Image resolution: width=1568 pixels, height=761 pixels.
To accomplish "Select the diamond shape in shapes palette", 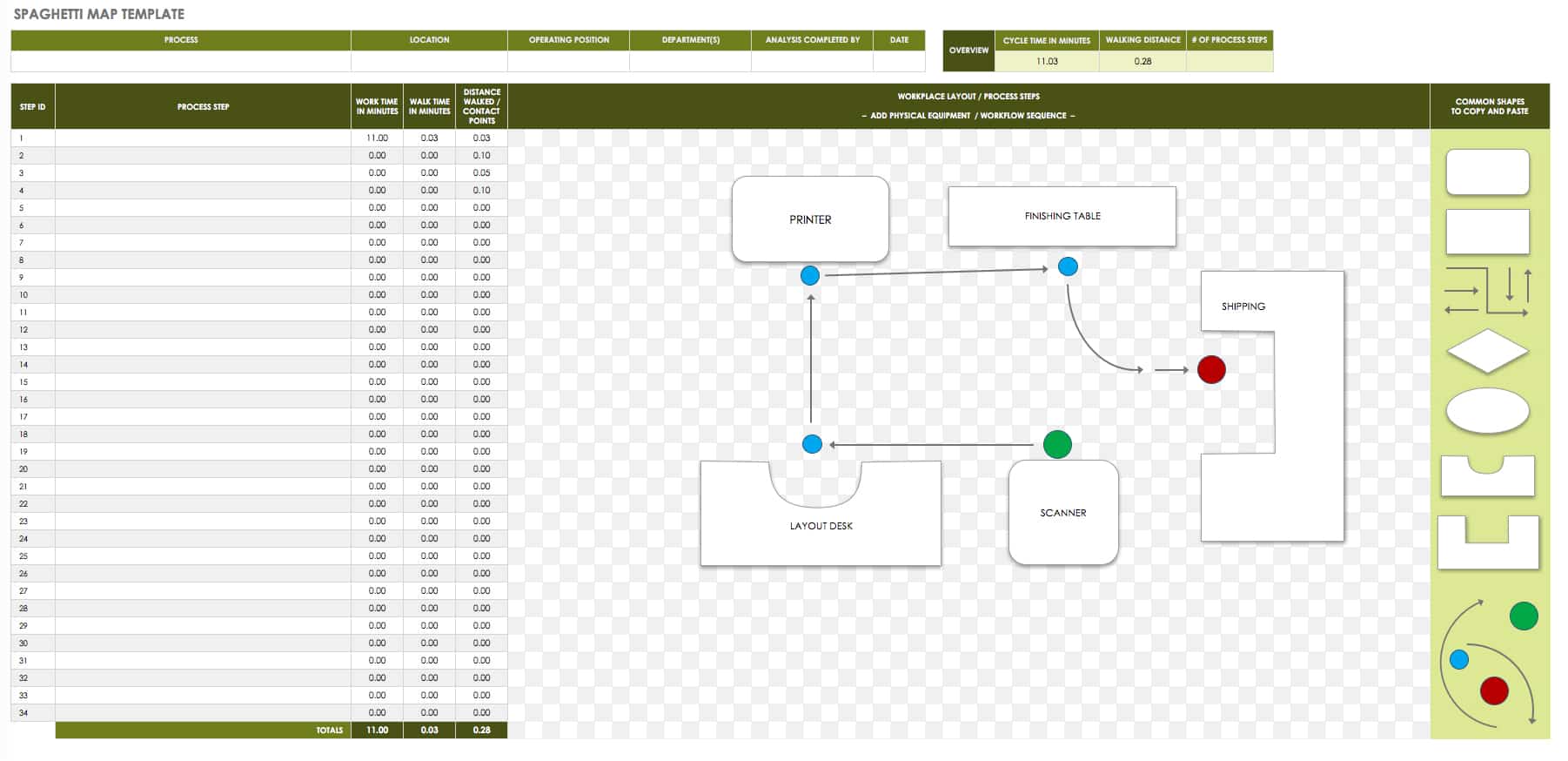I will (1487, 351).
